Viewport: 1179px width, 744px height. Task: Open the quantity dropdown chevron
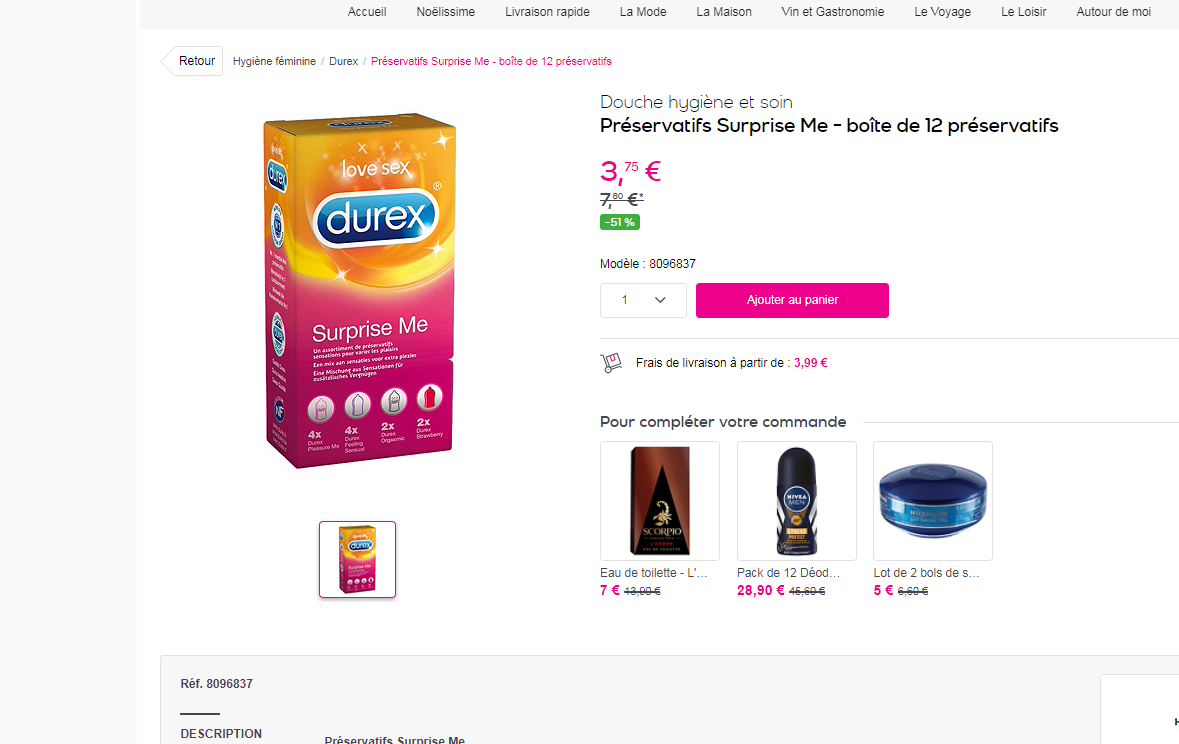[x=660, y=300]
